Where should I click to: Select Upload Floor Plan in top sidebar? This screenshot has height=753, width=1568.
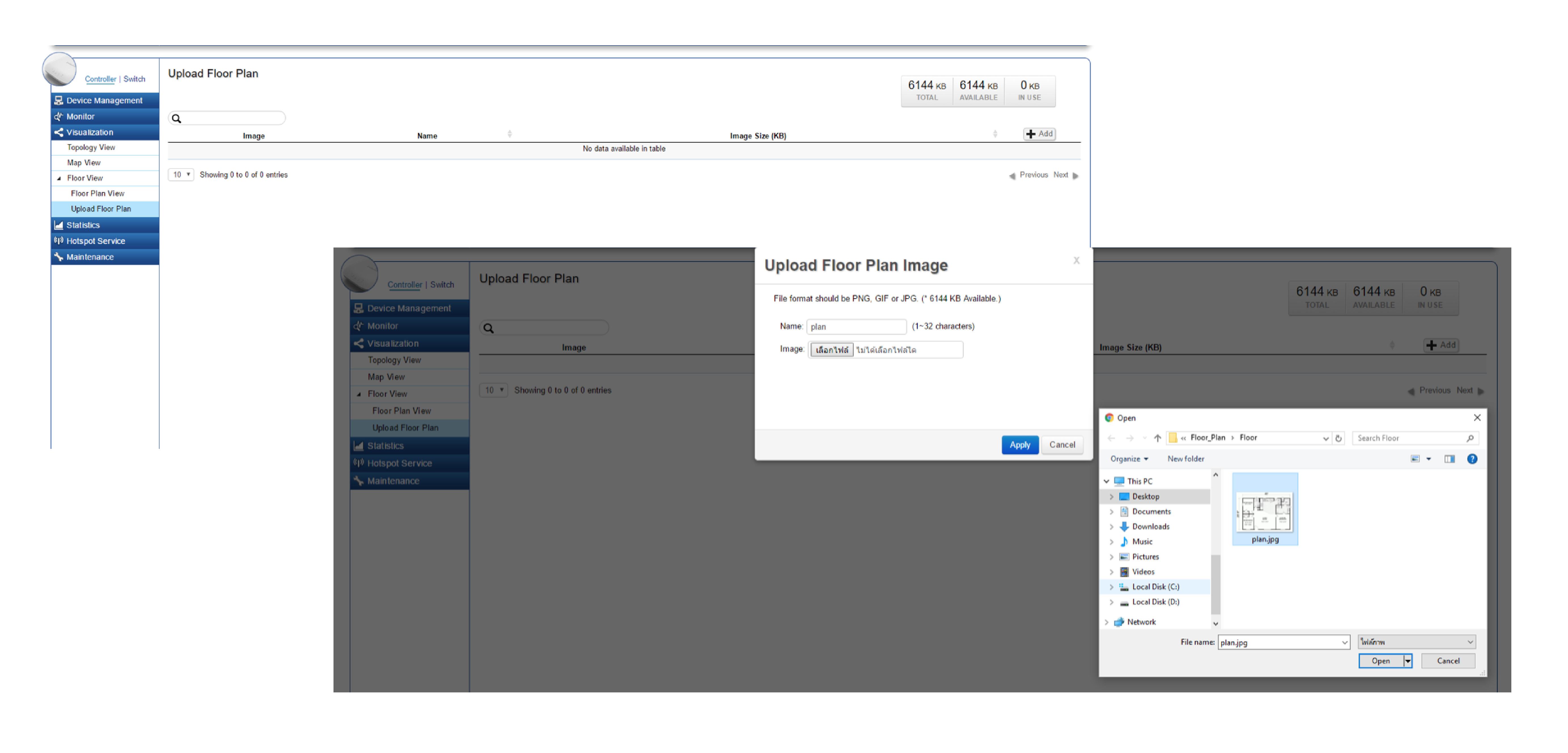point(105,209)
